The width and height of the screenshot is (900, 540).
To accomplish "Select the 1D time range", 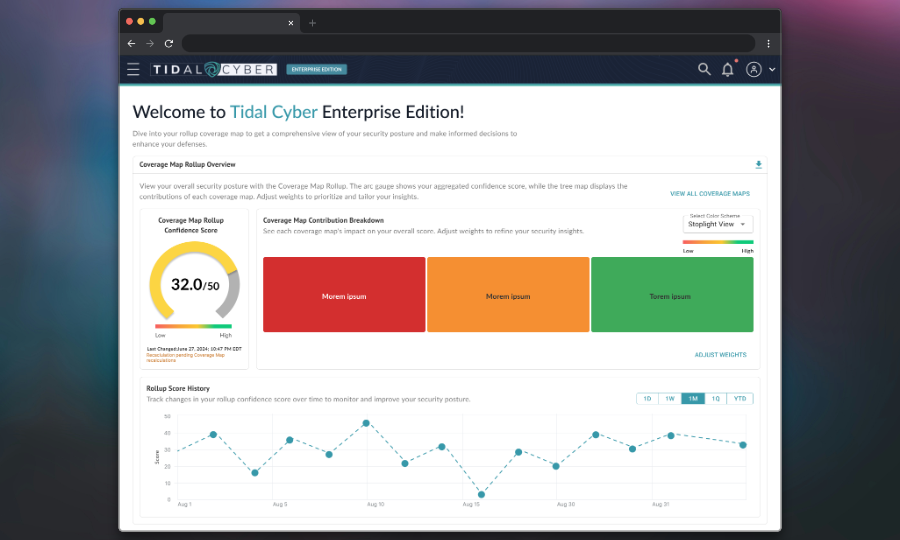I will (648, 398).
